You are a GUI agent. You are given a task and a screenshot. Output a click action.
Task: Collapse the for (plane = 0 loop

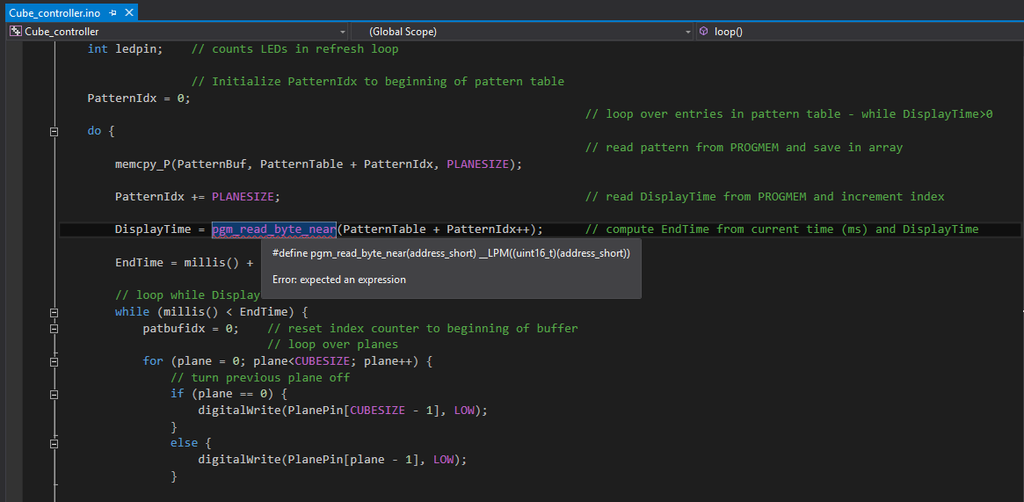click(x=54, y=362)
